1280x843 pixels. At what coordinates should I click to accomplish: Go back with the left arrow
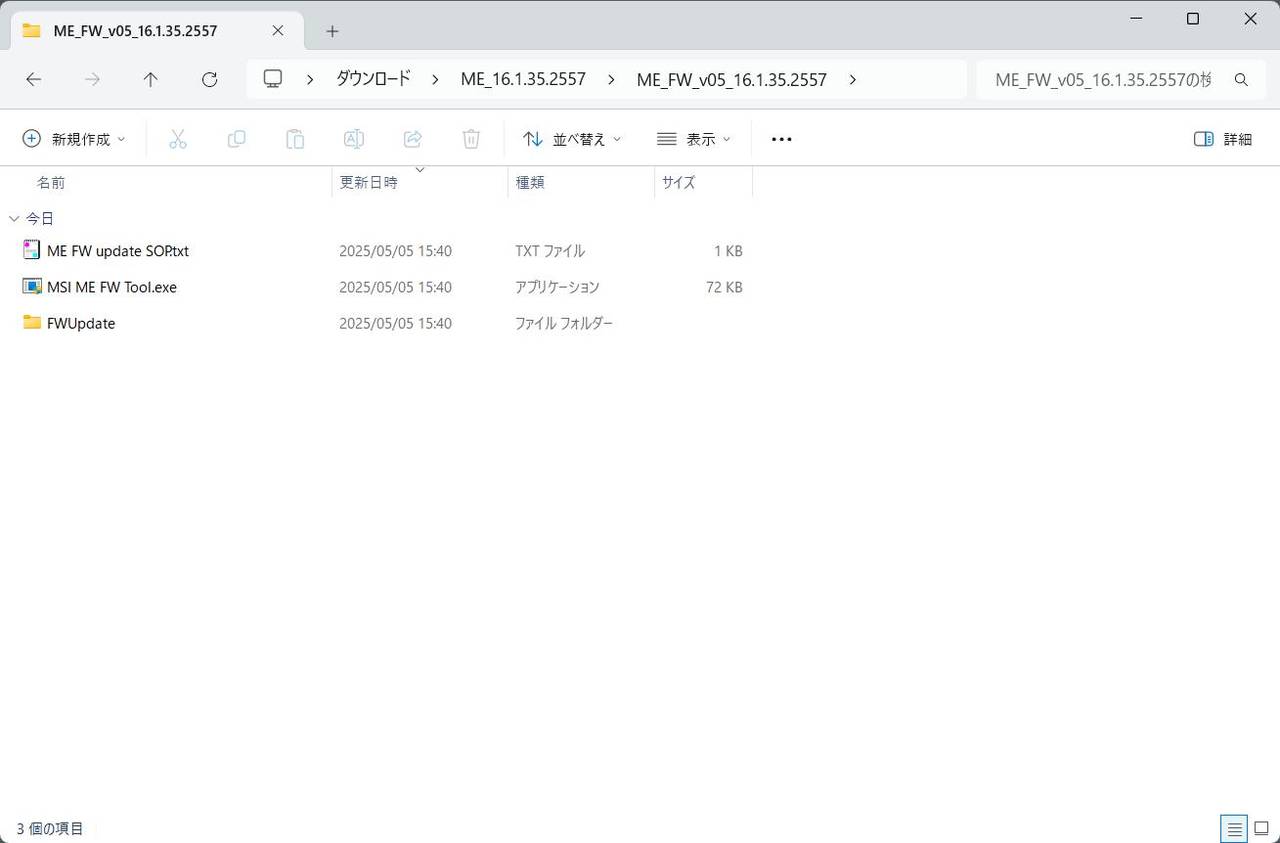[x=33, y=80]
